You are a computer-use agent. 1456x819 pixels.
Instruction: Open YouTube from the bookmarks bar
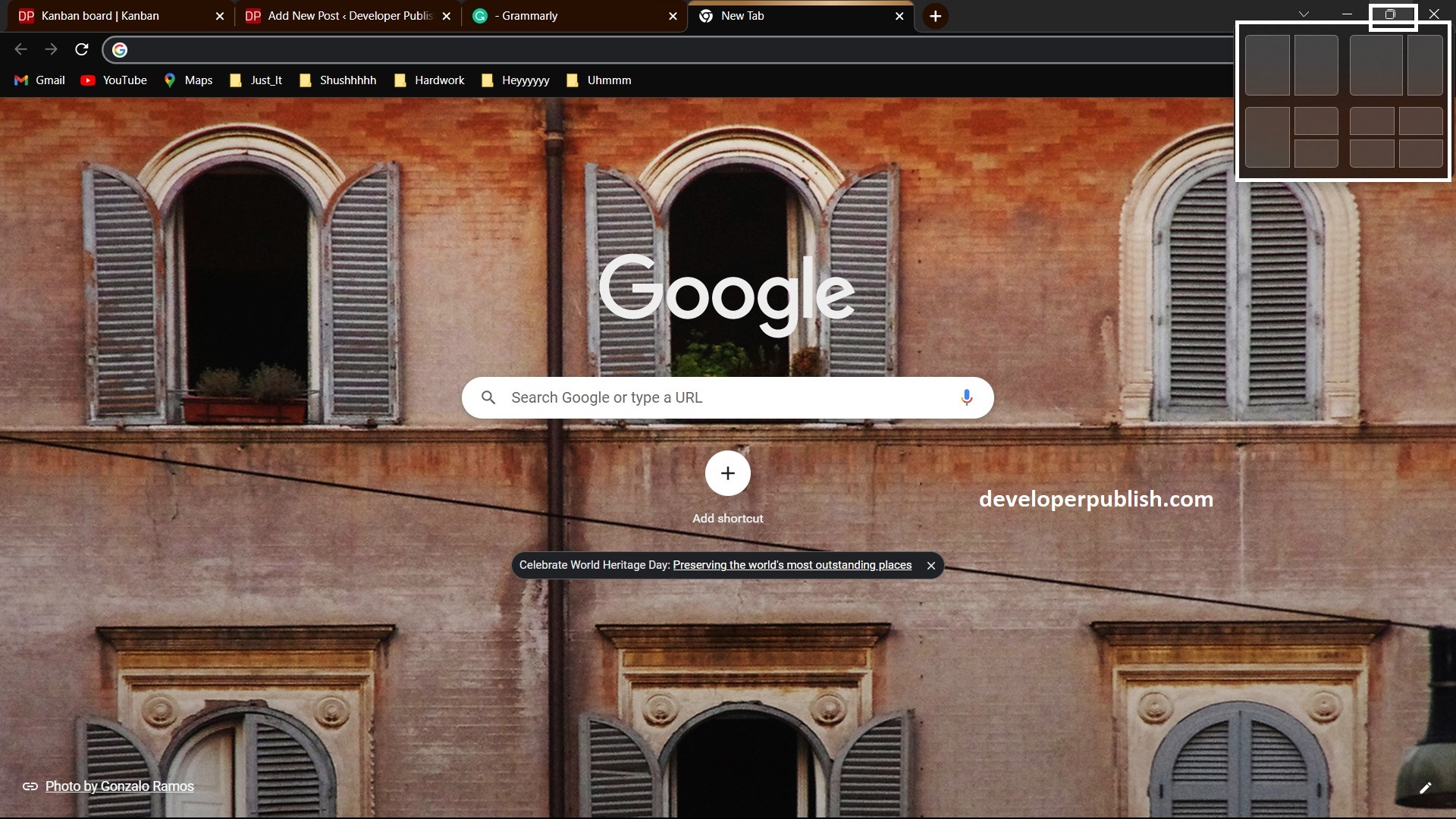click(113, 80)
